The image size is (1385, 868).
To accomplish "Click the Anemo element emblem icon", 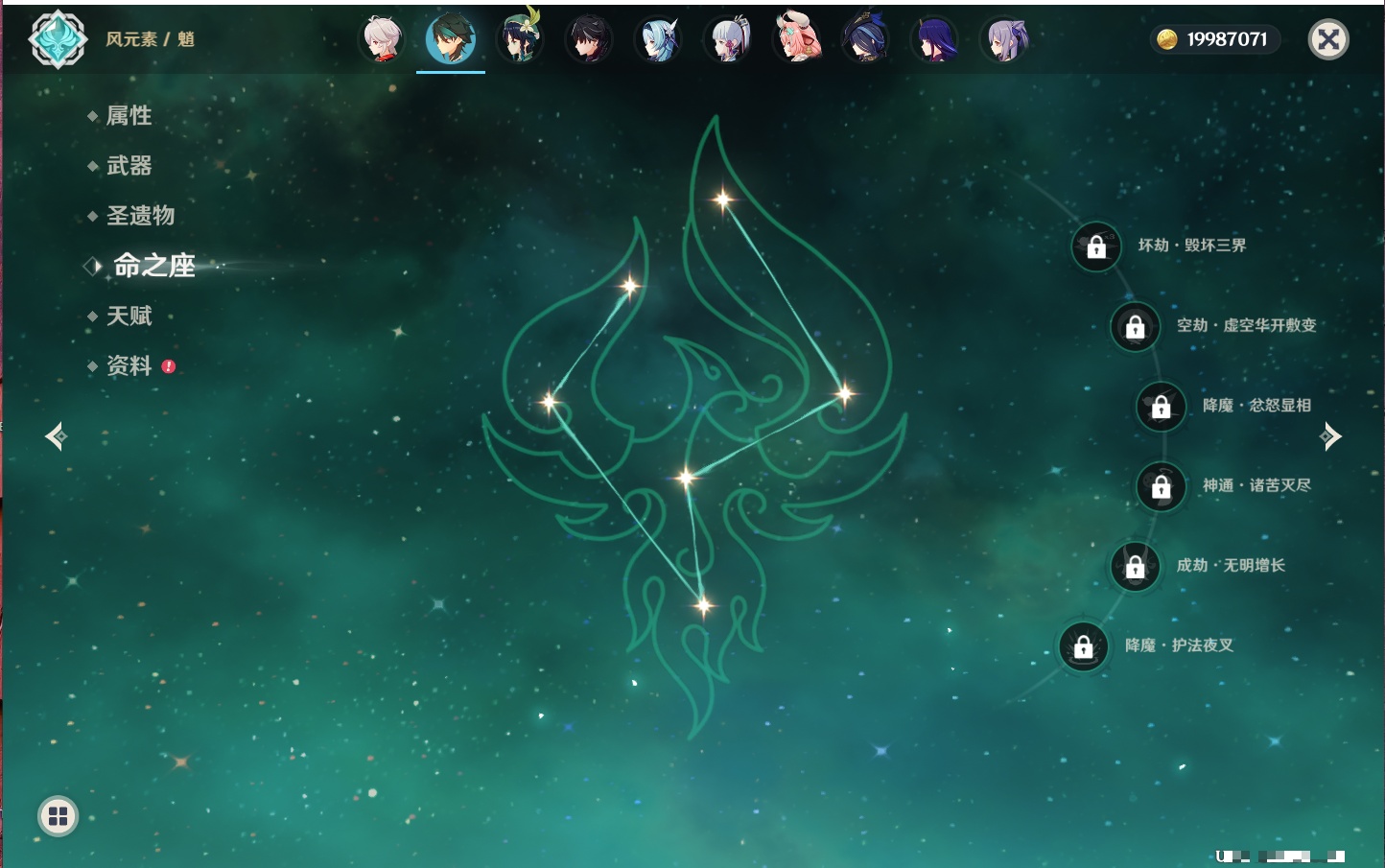I will tap(58, 39).
